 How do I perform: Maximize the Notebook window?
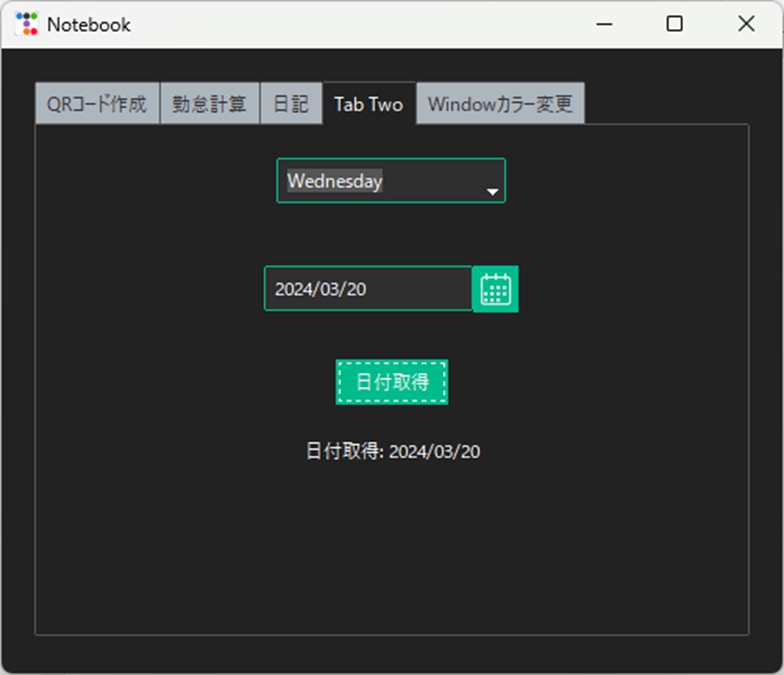tap(674, 24)
